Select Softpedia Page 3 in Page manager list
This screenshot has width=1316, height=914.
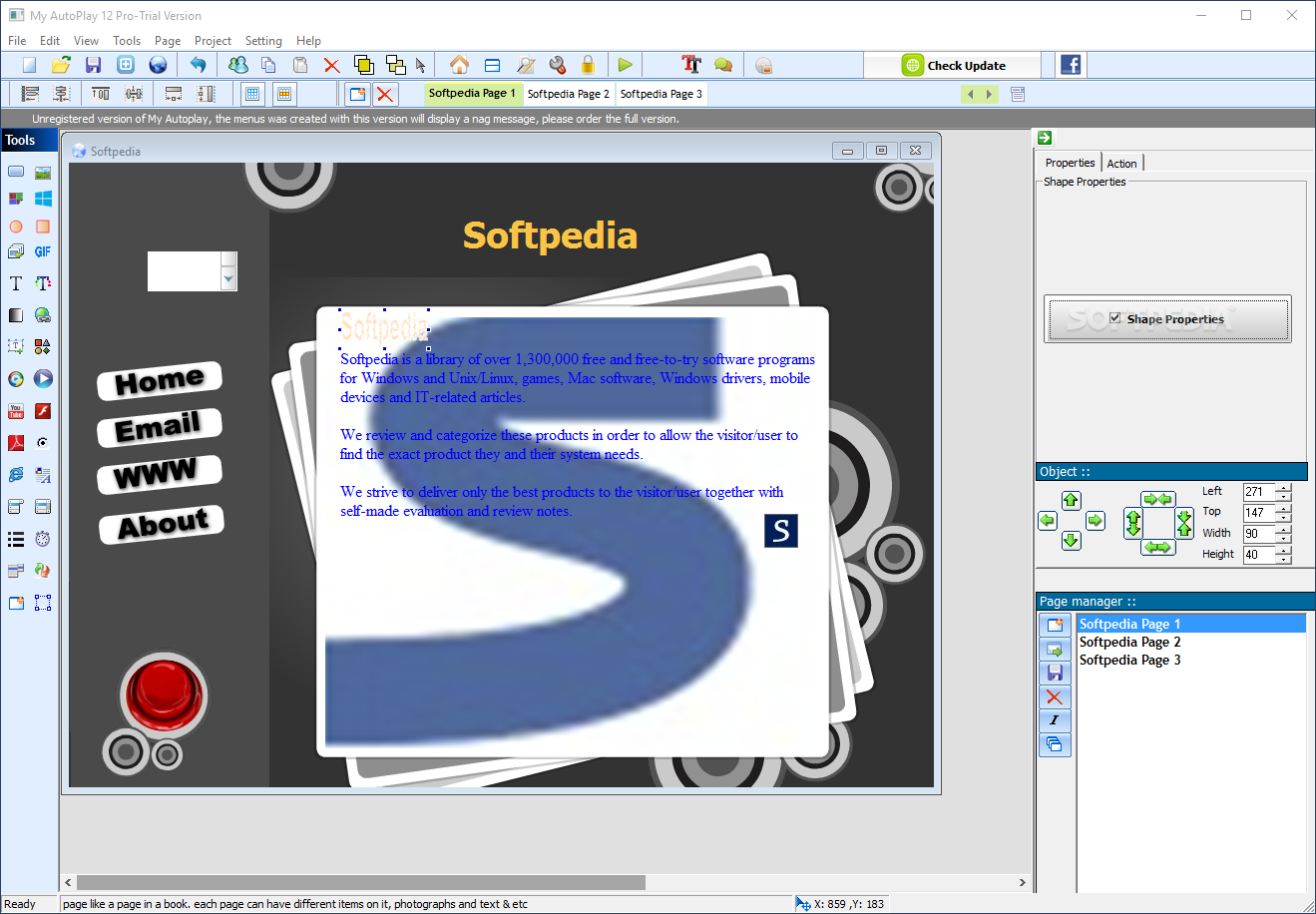[x=1129, y=660]
